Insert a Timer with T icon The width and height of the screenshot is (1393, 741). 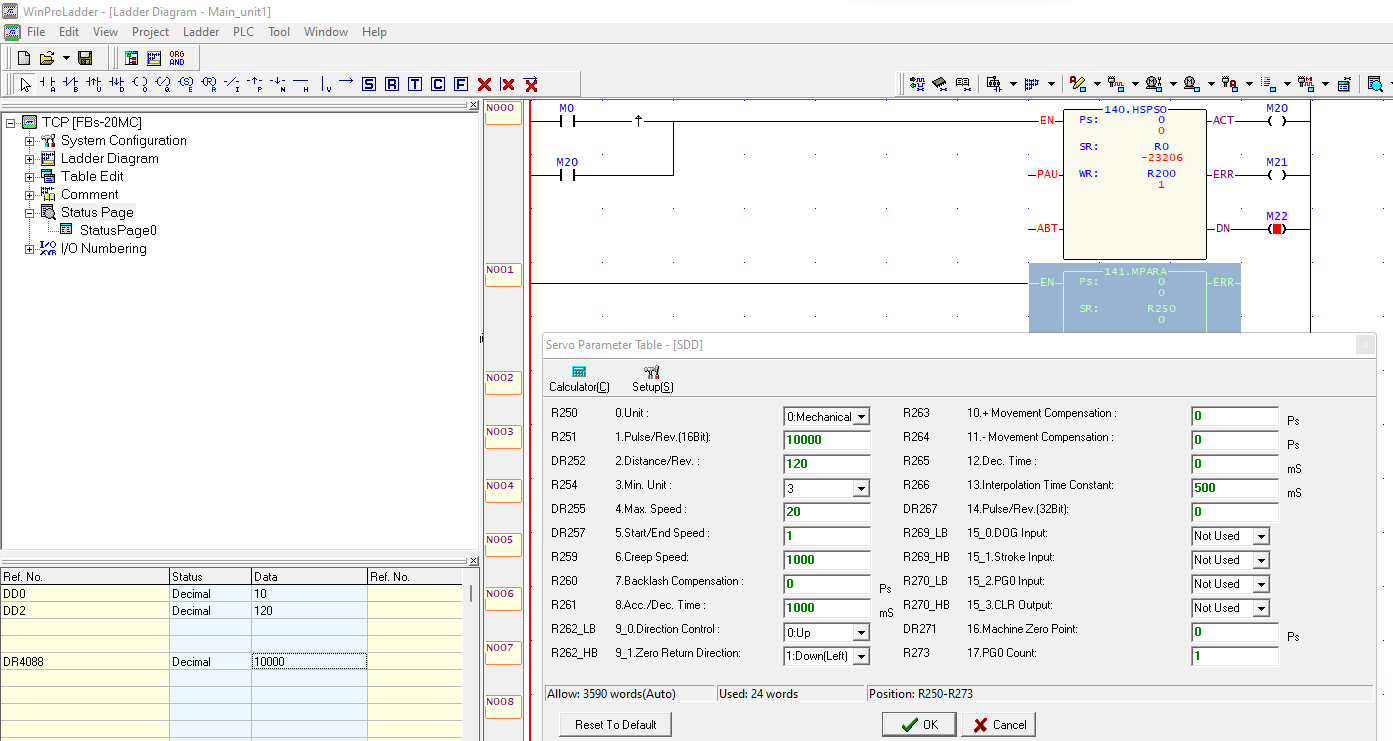click(415, 84)
